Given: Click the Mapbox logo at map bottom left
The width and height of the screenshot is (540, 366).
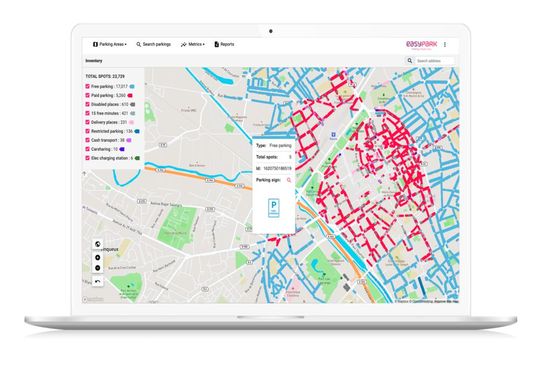Looking at the screenshot, I should [93, 300].
